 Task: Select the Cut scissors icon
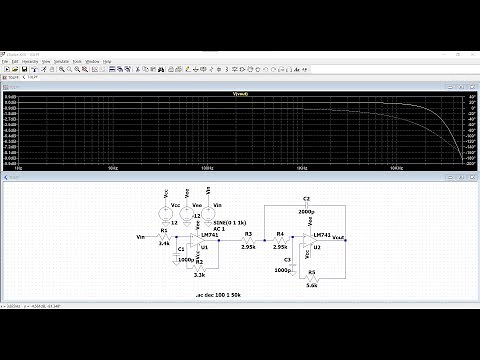pyautogui.click(x=137, y=69)
